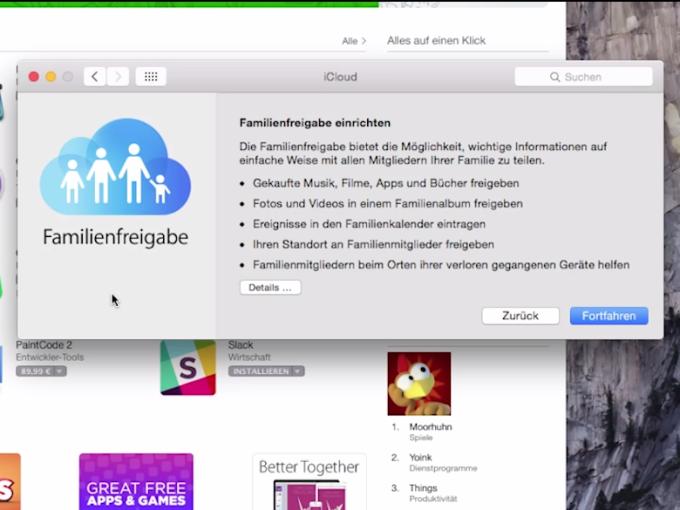Open the Details … button
Viewport: 680px width, 510px height.
click(x=270, y=288)
